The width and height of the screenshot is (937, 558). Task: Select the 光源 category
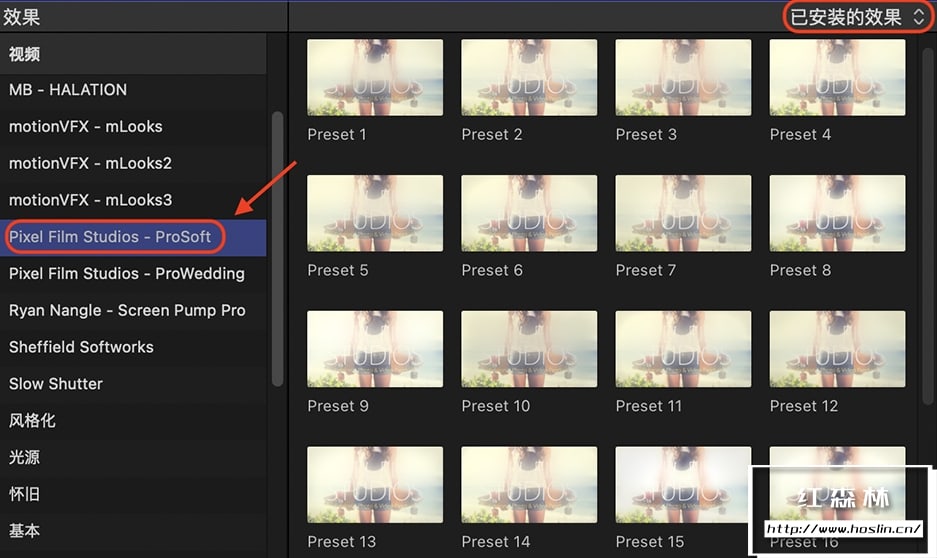[x=133, y=458]
